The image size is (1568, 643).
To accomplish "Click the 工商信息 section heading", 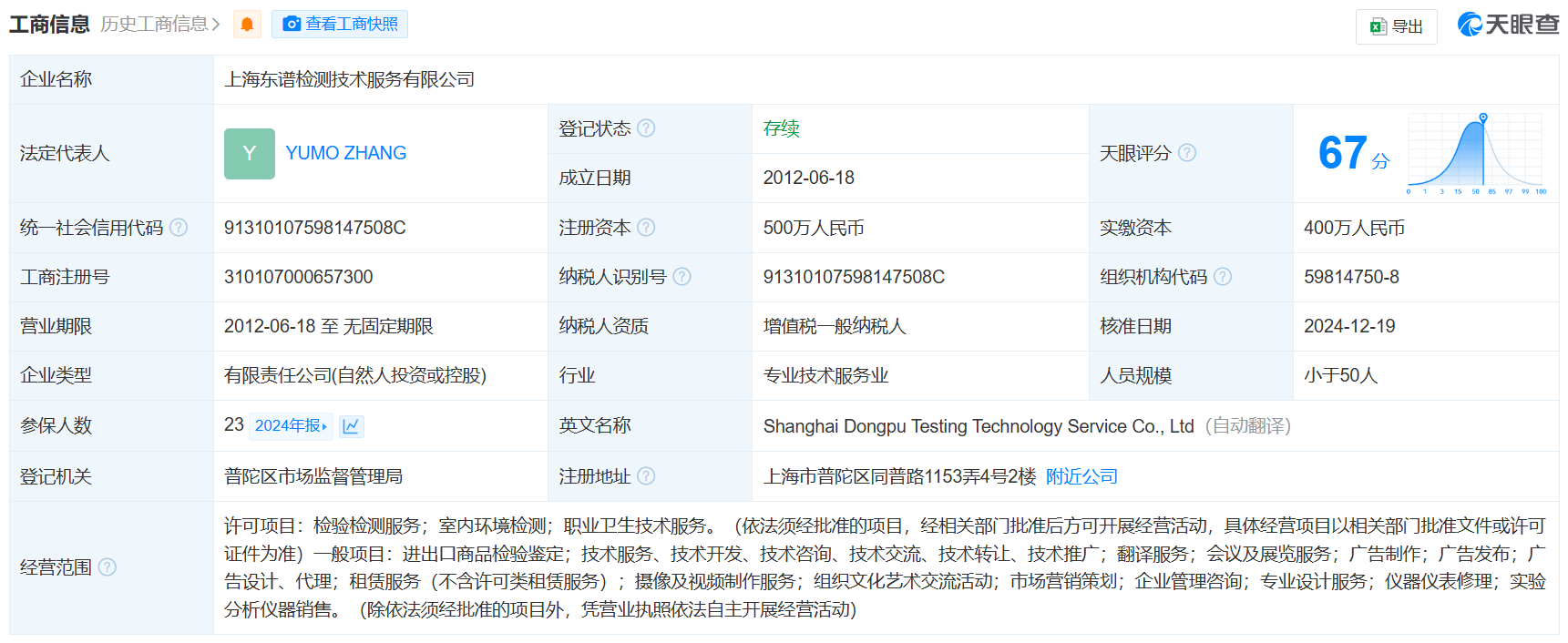I will [x=49, y=24].
